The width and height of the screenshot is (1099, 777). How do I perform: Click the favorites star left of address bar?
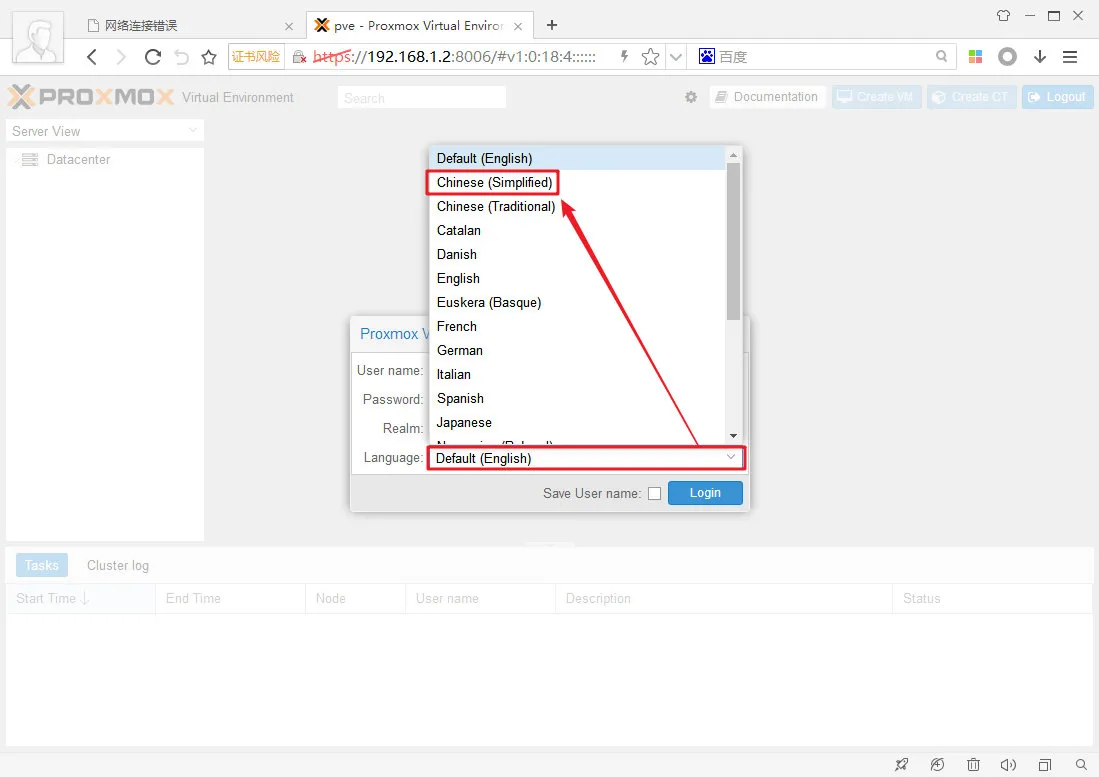(209, 57)
